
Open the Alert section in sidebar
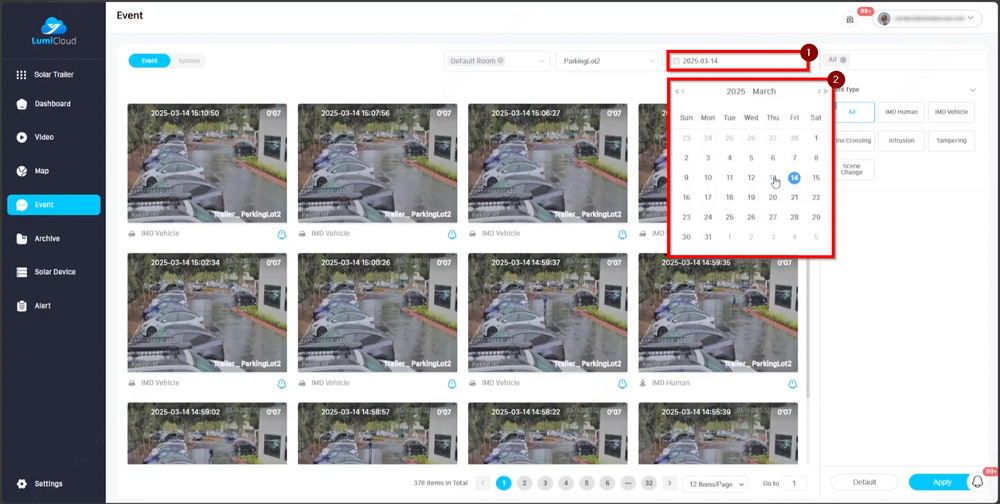(43, 306)
